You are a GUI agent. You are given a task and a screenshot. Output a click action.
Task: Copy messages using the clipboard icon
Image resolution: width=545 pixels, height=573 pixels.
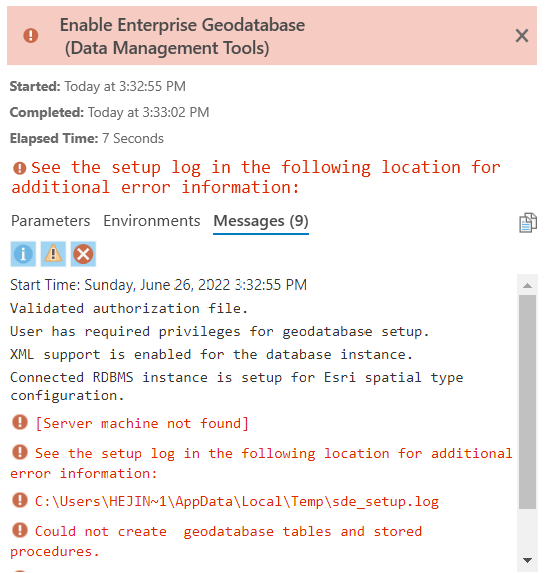coord(528,223)
